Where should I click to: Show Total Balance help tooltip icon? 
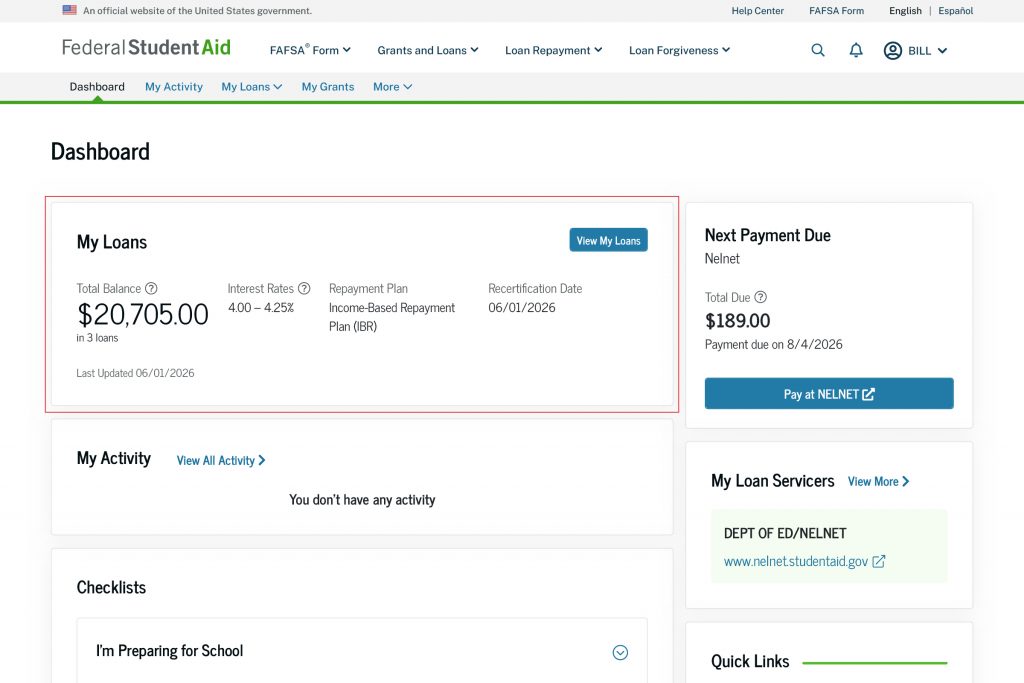click(151, 288)
